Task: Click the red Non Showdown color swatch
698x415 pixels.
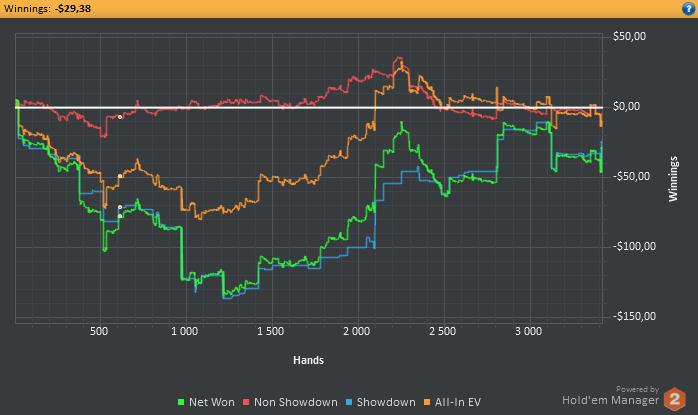Action: [x=246, y=403]
